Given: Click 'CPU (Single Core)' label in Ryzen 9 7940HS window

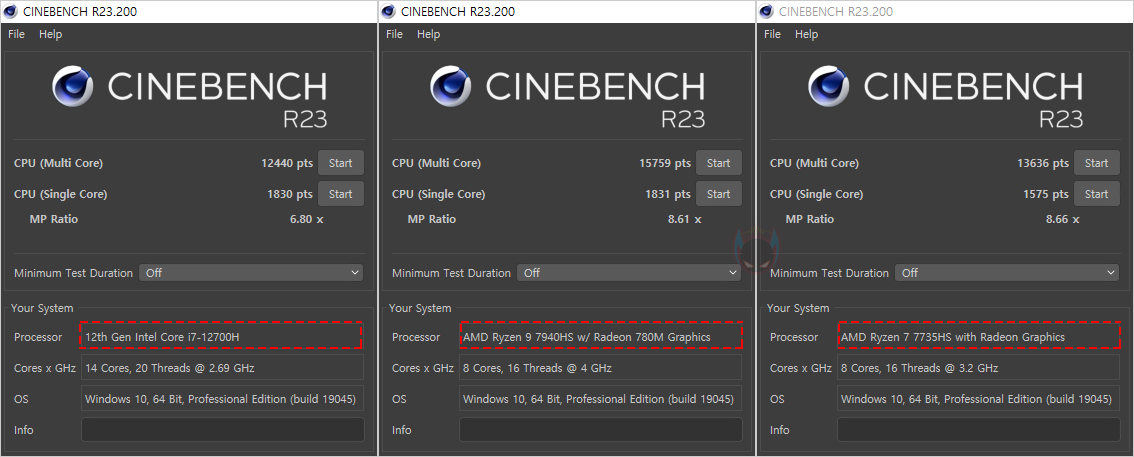Looking at the screenshot, I should coord(439,194).
